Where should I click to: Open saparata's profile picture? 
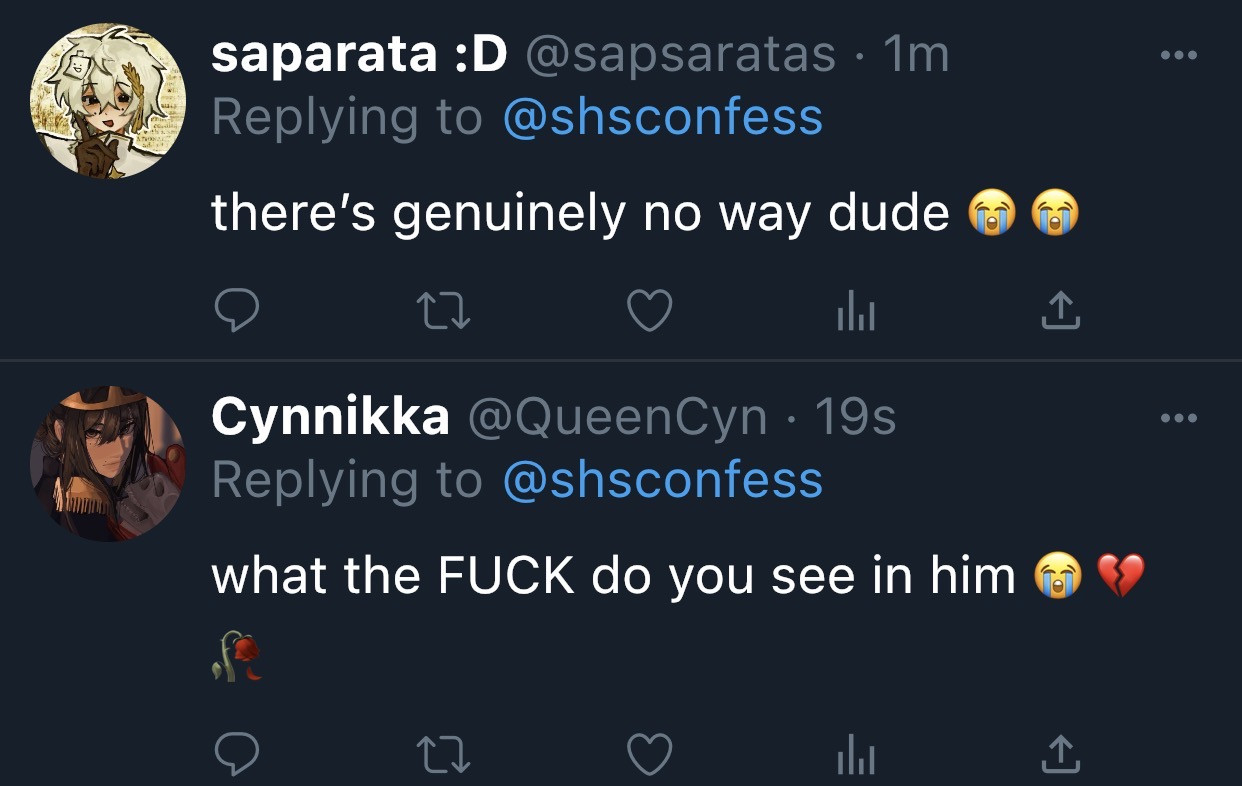pos(108,102)
